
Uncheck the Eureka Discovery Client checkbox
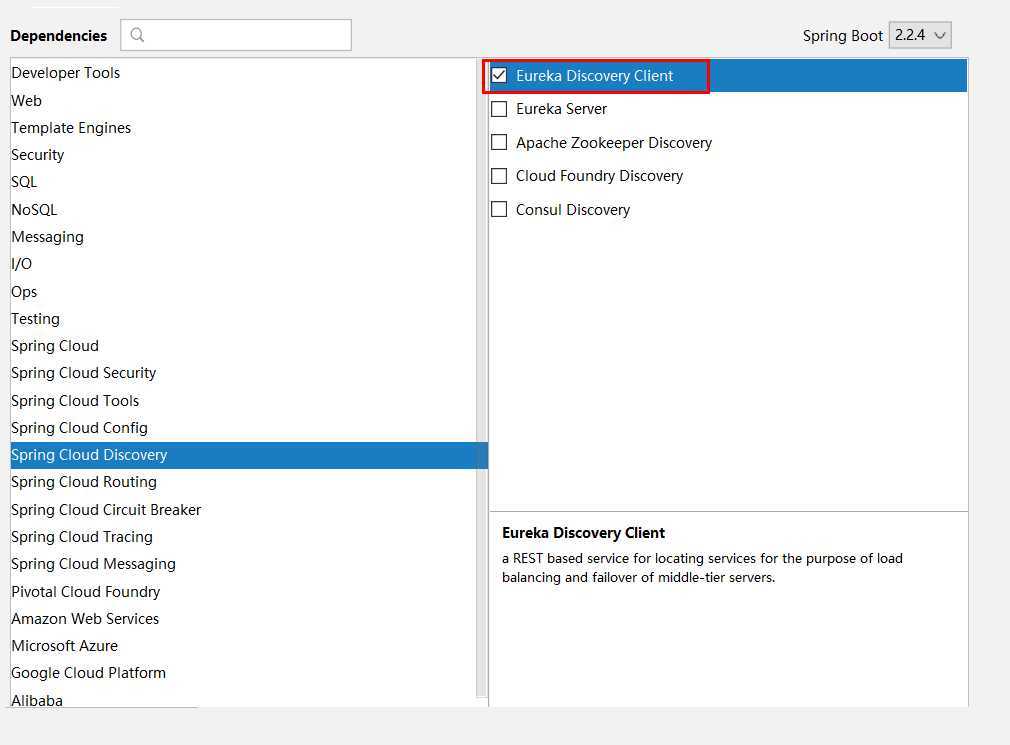[x=499, y=75]
